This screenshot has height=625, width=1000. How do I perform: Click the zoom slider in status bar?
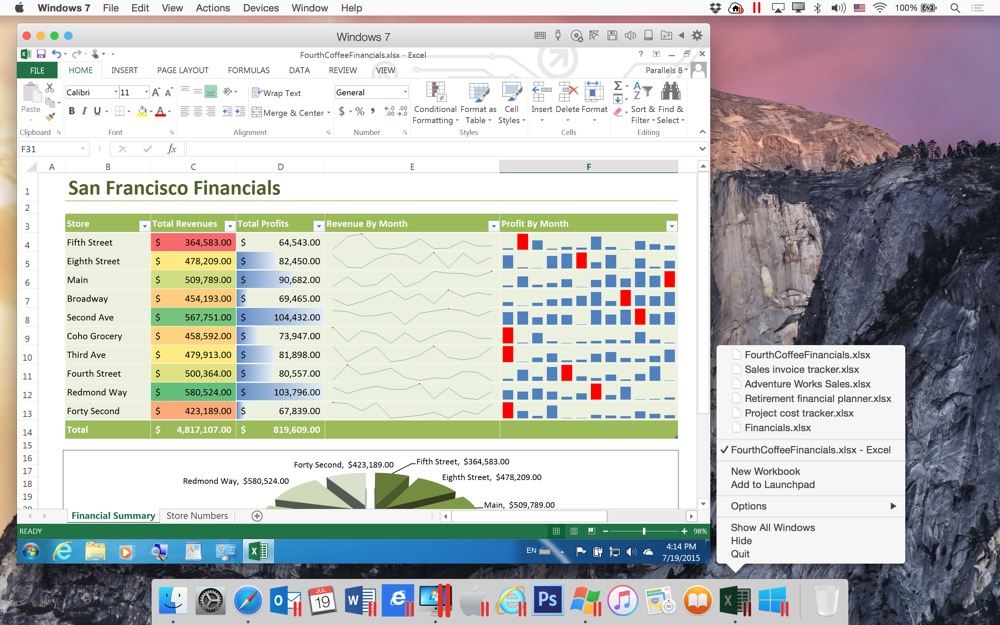(x=644, y=531)
